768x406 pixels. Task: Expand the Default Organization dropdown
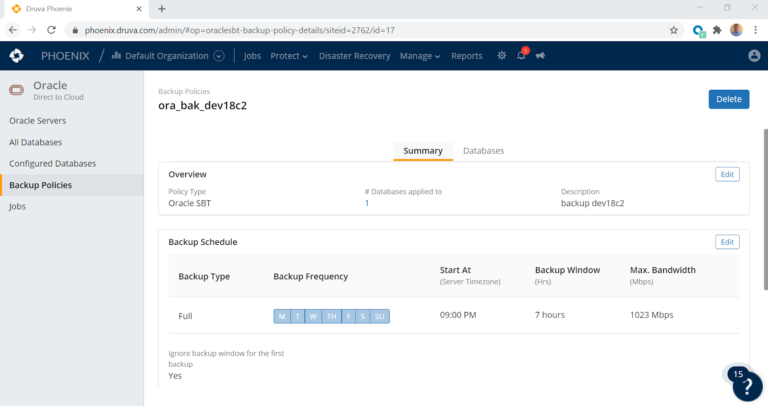(173, 56)
